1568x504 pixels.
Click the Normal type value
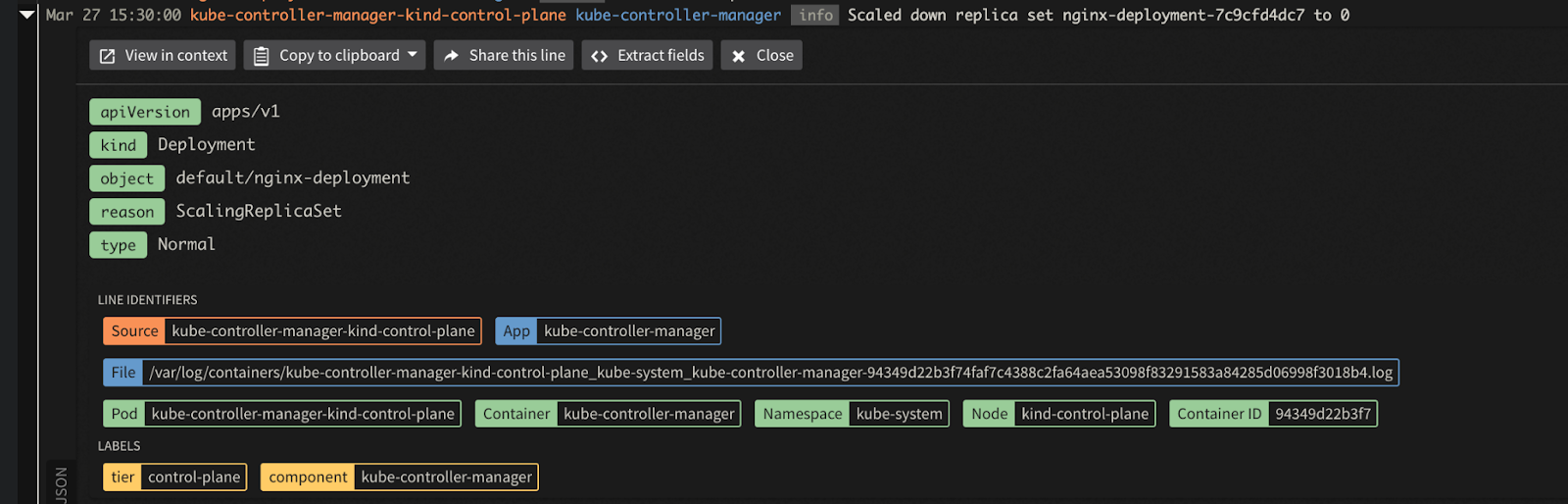point(186,244)
